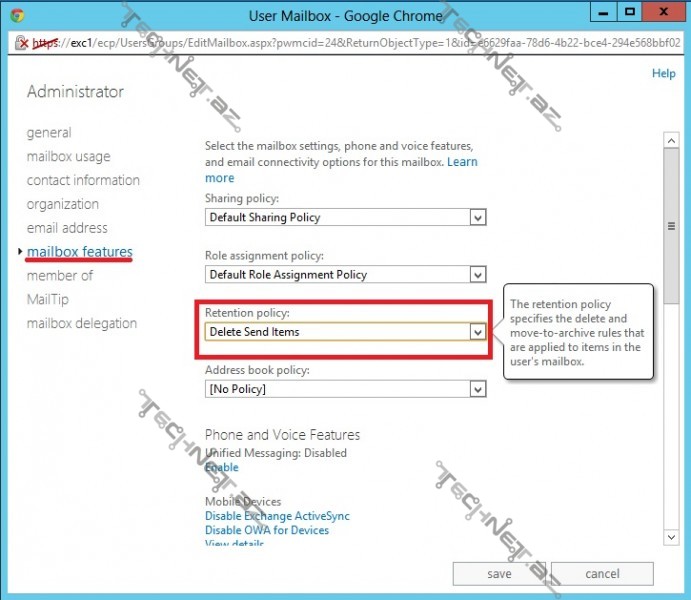This screenshot has height=600, width=691.
Task: Click the Address book policy label
Action: (x=257, y=370)
